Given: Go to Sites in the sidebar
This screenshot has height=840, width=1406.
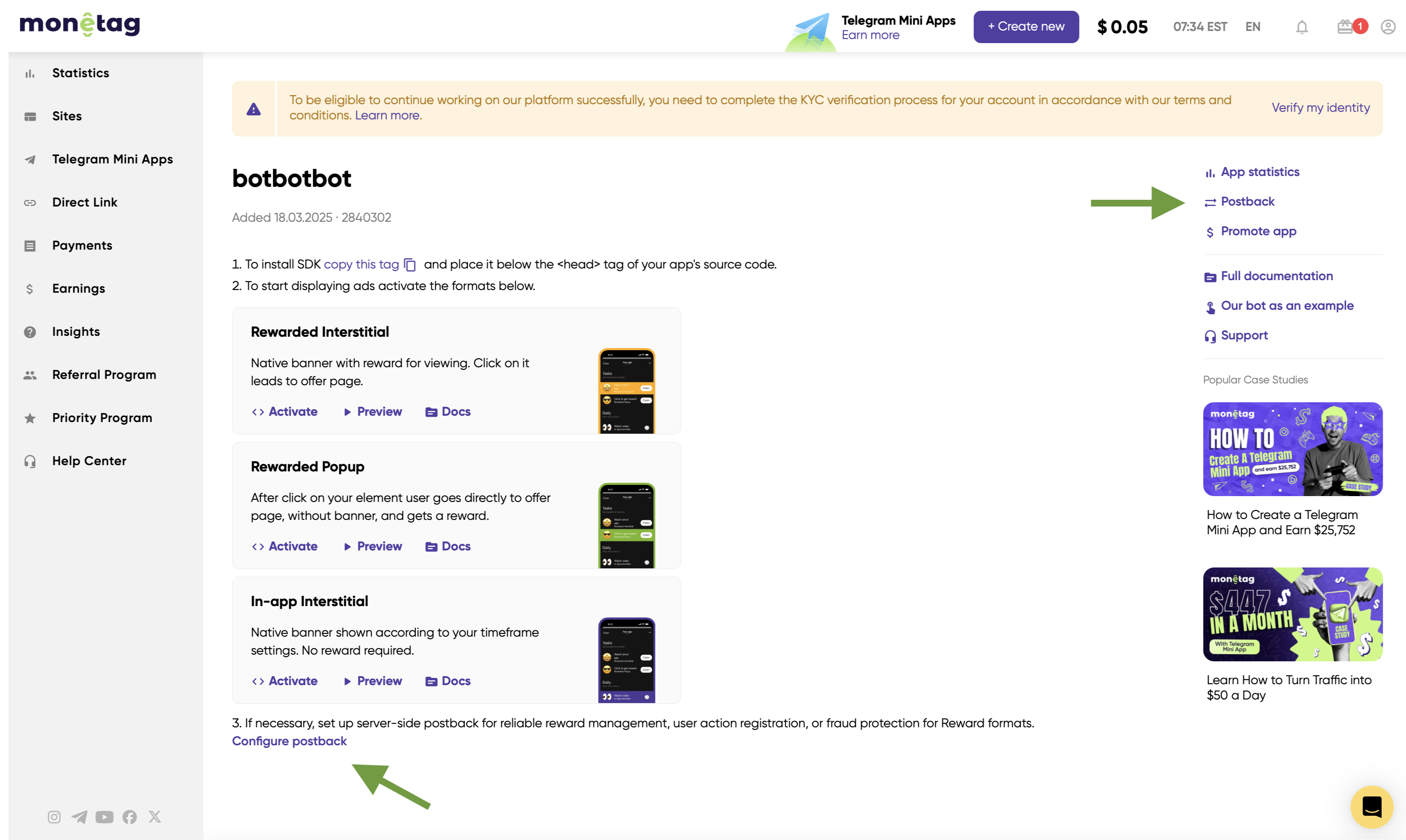Looking at the screenshot, I should (67, 116).
